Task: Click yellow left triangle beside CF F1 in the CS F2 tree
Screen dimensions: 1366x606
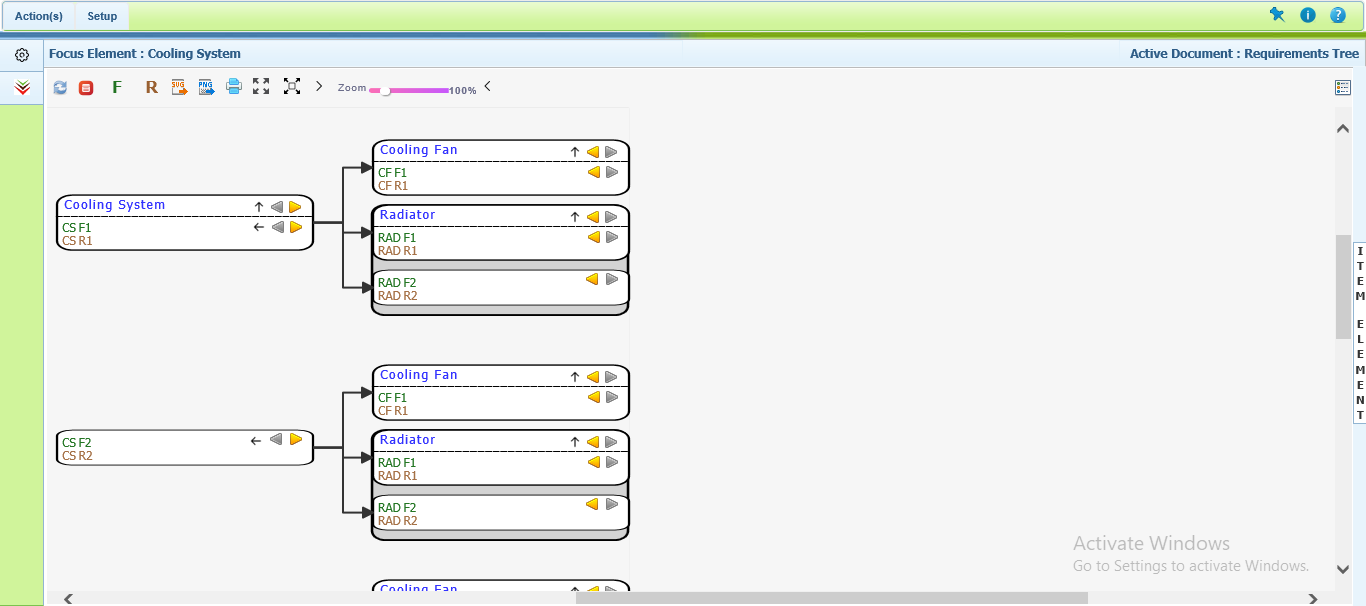Action: click(x=594, y=397)
